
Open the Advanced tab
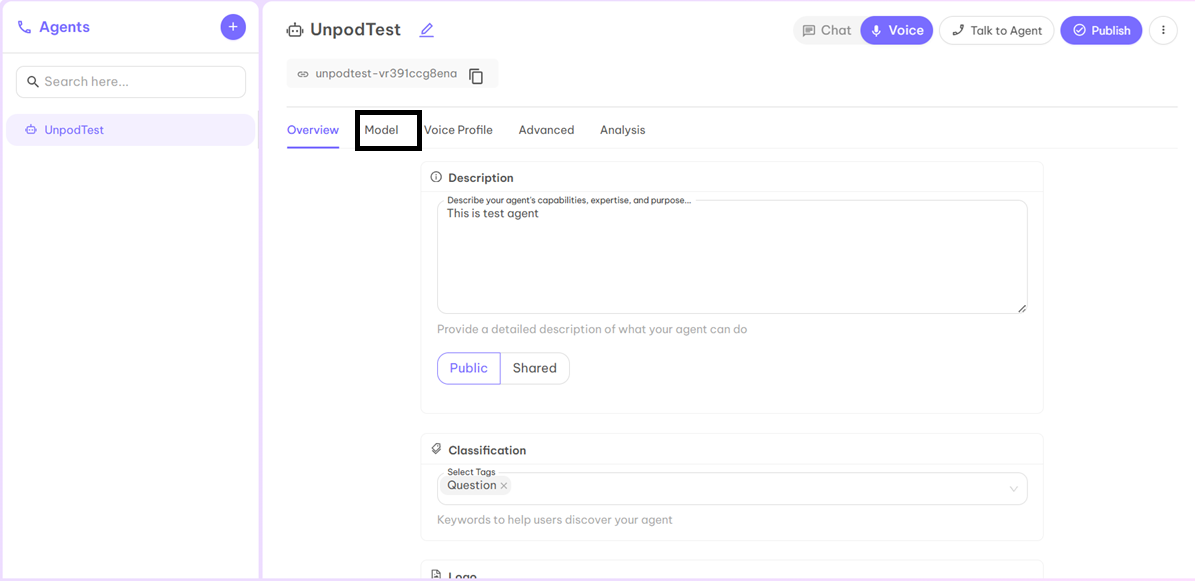tap(546, 130)
